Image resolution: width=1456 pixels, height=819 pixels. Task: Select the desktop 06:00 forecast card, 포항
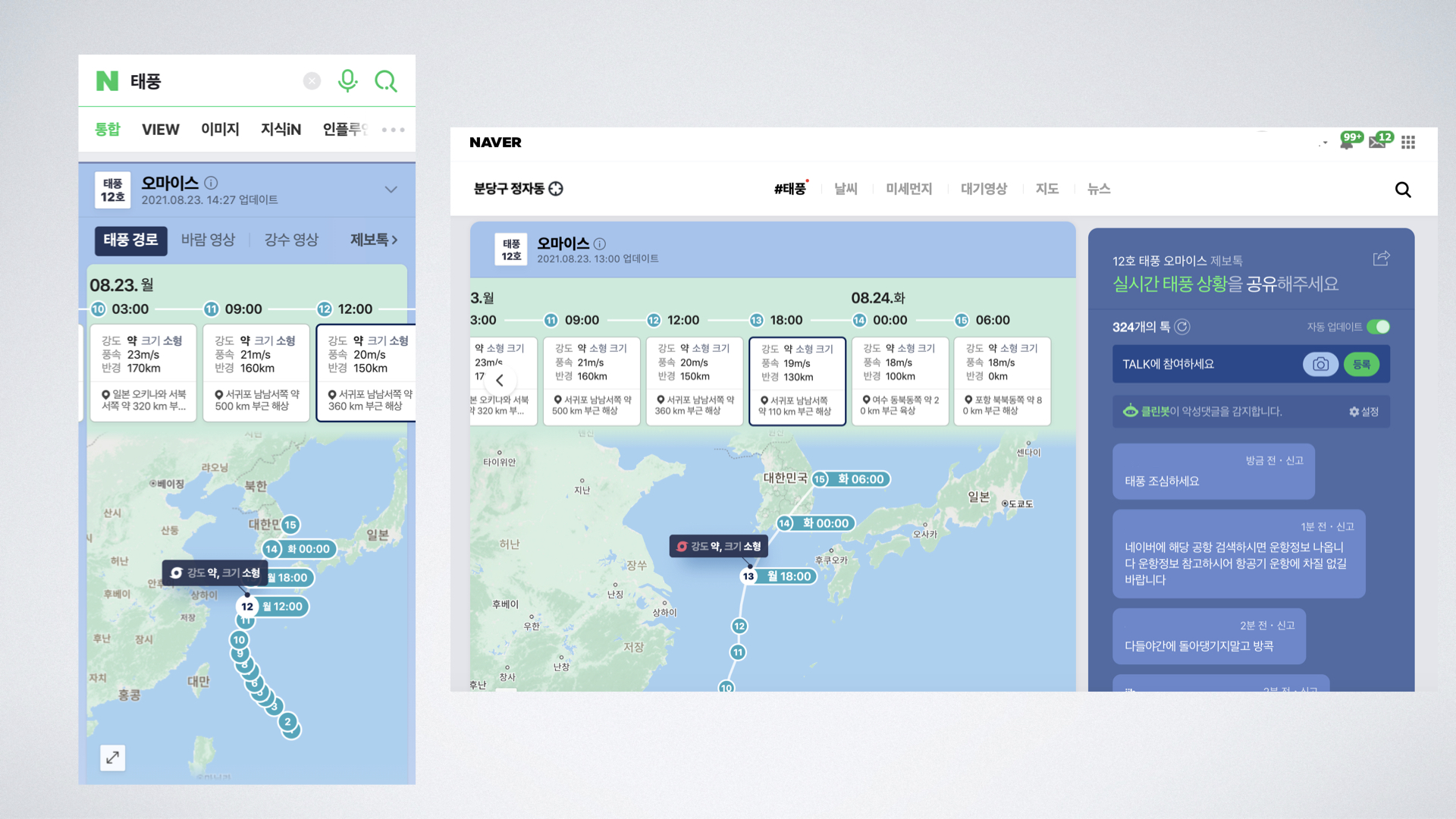[x=1003, y=381]
